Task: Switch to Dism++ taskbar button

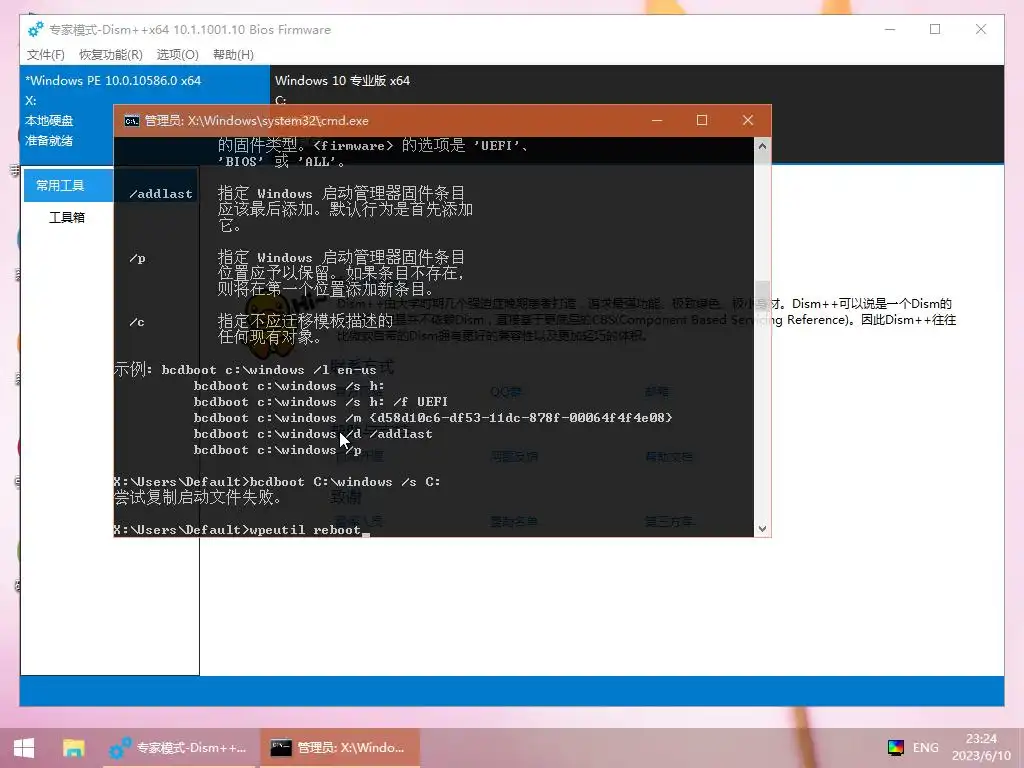Action: tap(178, 748)
